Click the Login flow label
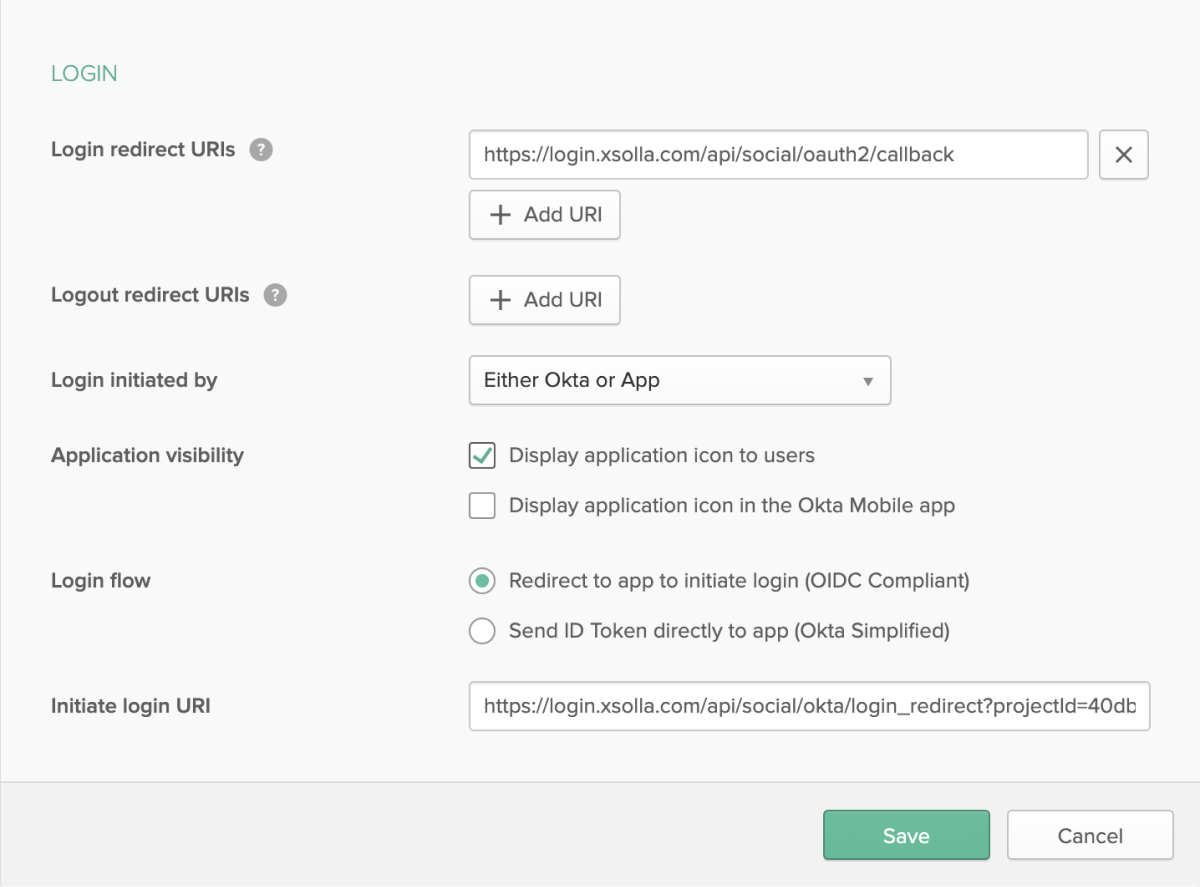Viewport: 1200px width, 887px height. (101, 581)
